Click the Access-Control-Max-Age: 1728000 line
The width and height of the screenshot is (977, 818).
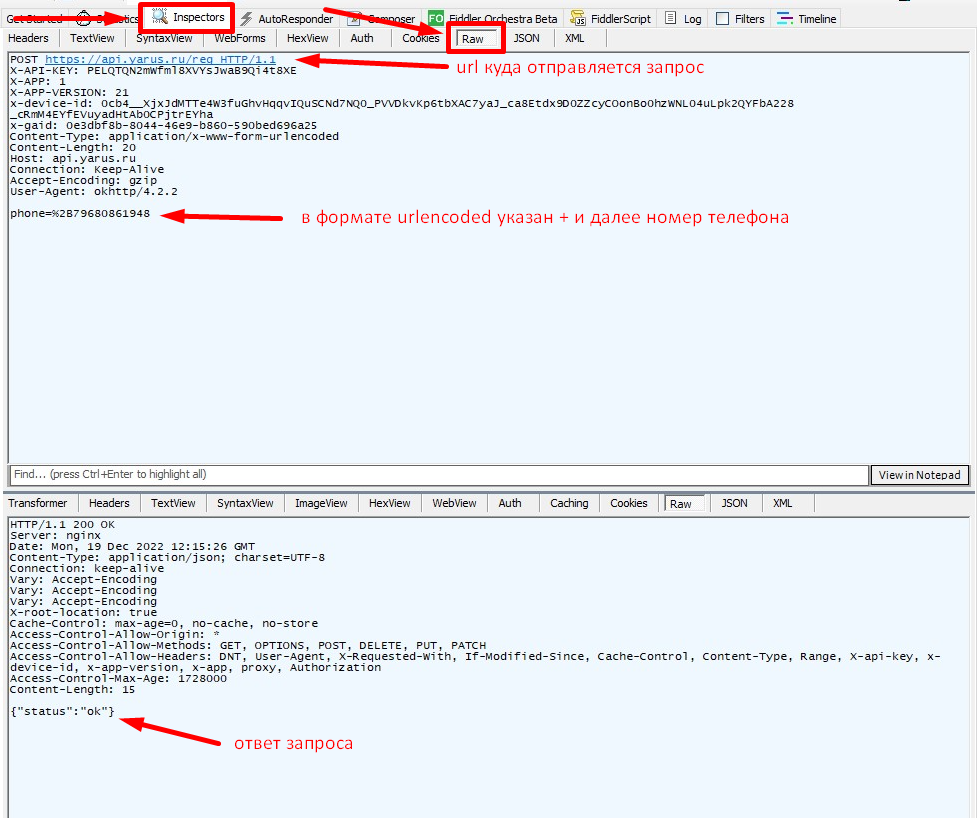118,678
